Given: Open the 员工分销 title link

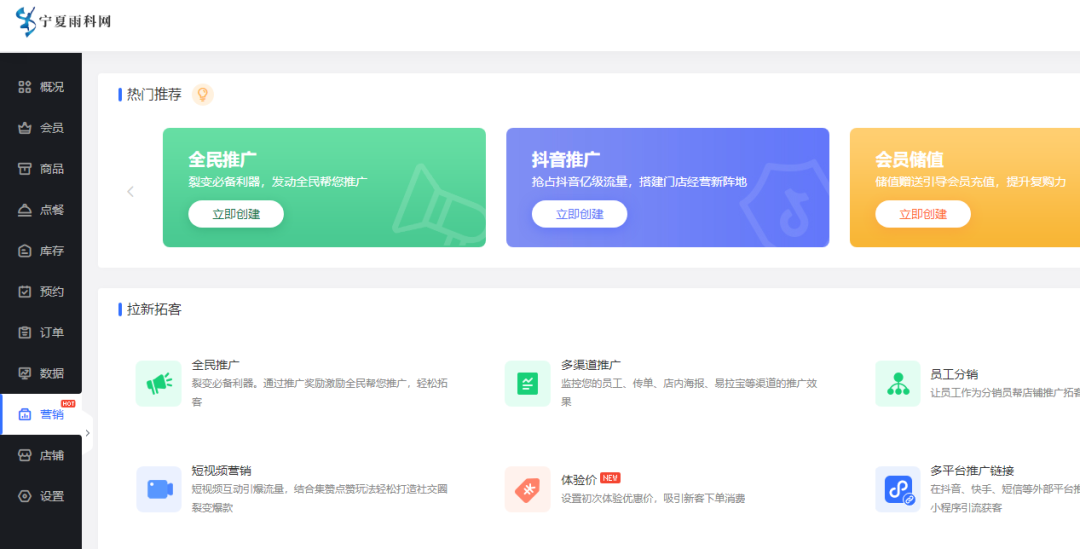Looking at the screenshot, I should coord(954,374).
